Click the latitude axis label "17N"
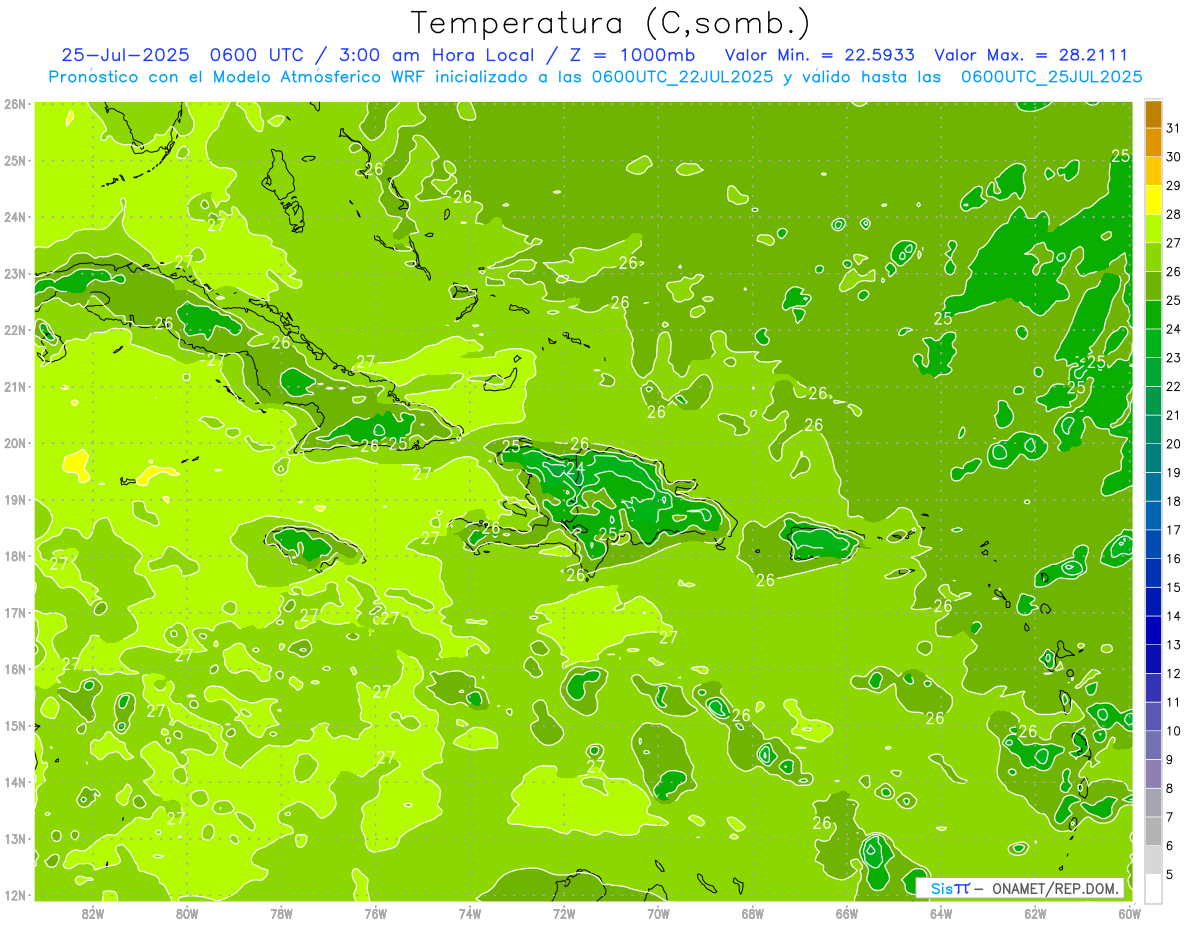Viewport: 1200px width, 927px height. (x=15, y=613)
